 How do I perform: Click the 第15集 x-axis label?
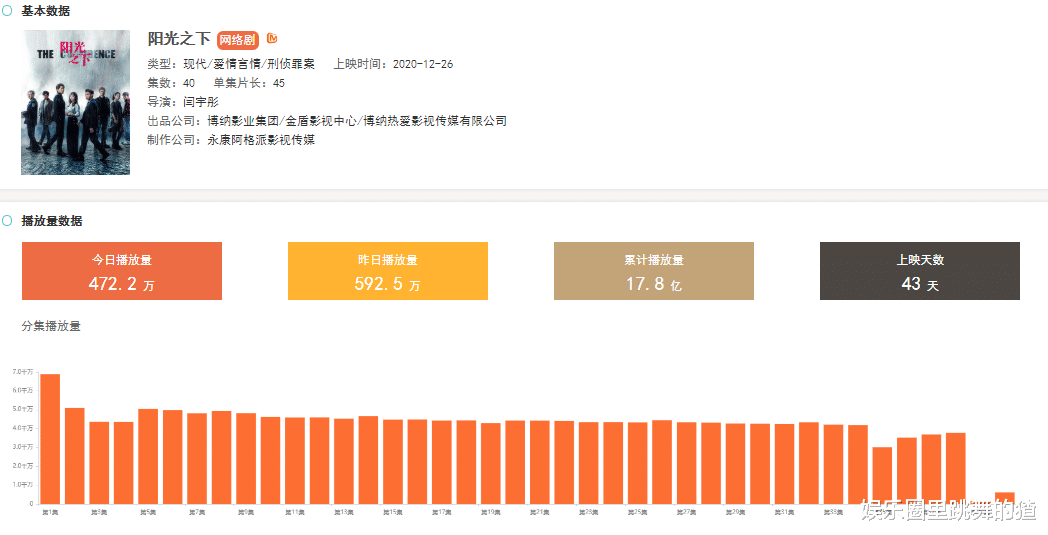pyautogui.click(x=393, y=512)
